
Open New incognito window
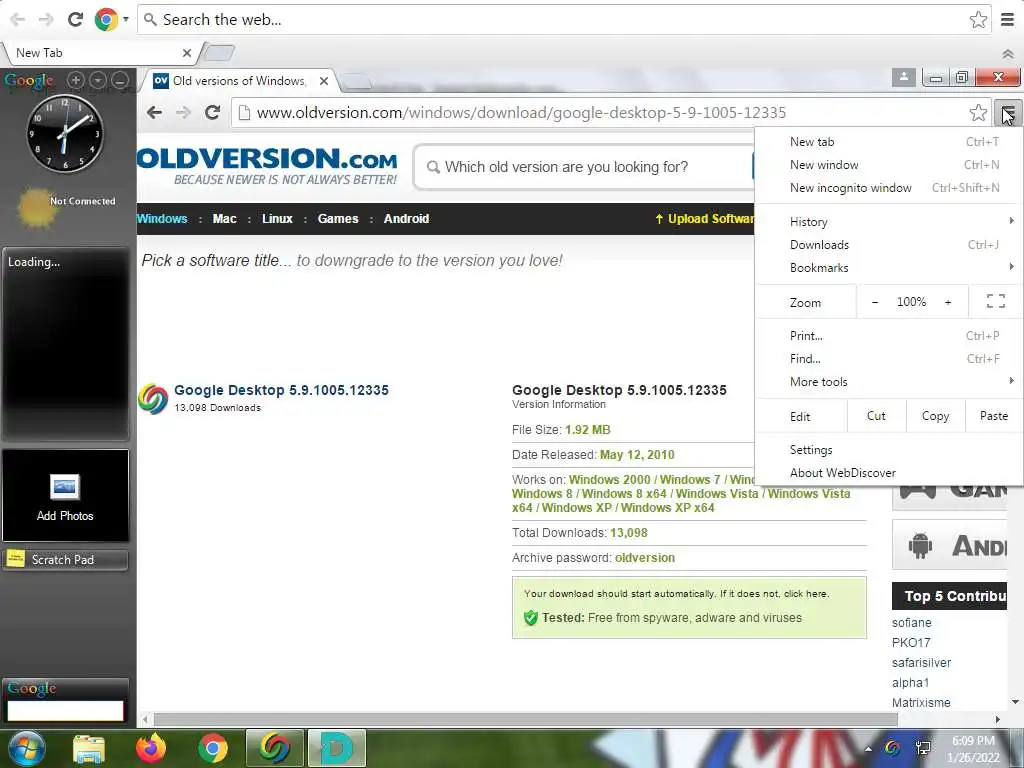click(889, 187)
